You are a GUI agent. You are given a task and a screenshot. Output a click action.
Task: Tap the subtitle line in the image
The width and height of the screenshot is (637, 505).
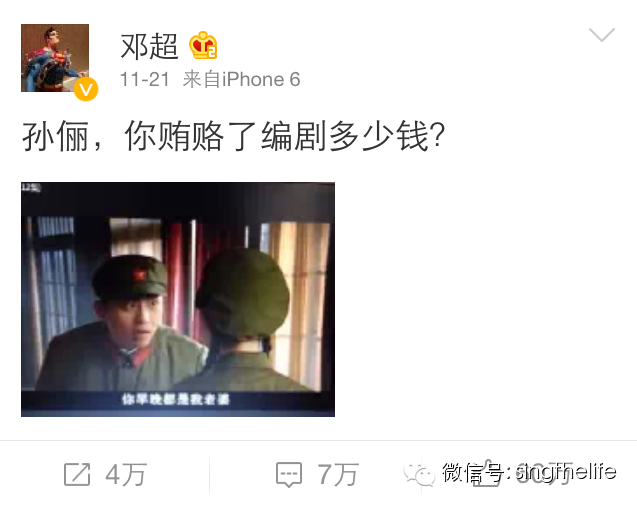point(176,399)
